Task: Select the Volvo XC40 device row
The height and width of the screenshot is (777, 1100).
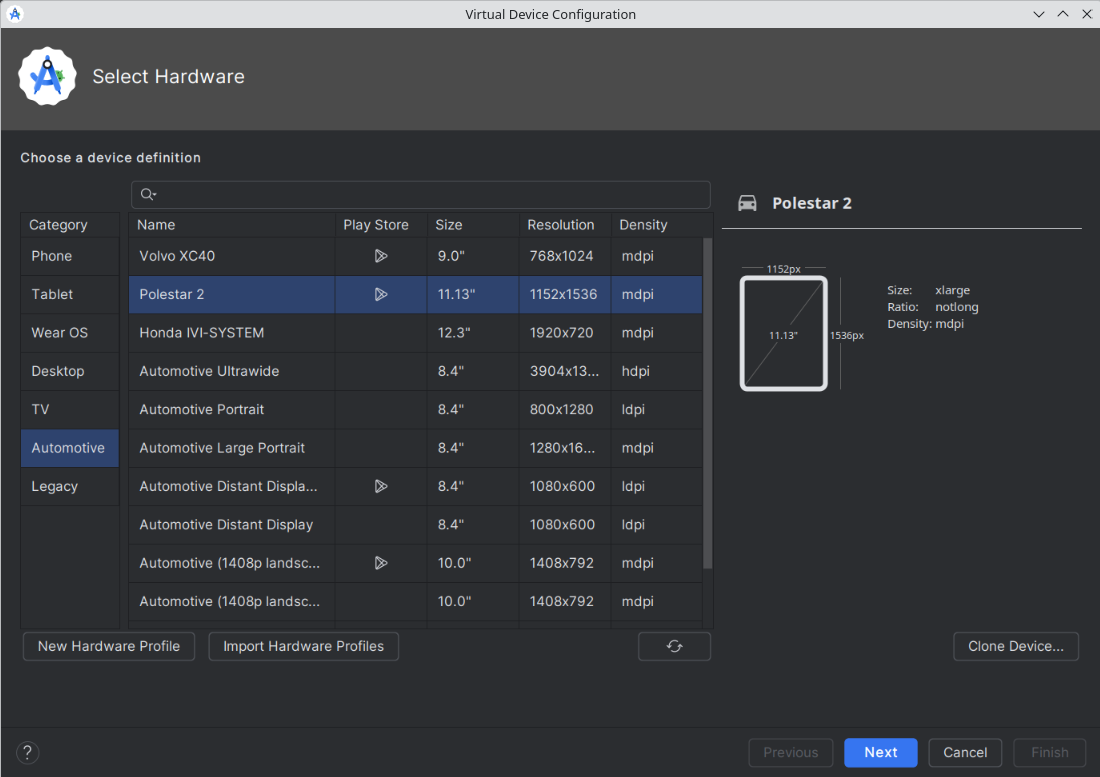Action: [415, 256]
